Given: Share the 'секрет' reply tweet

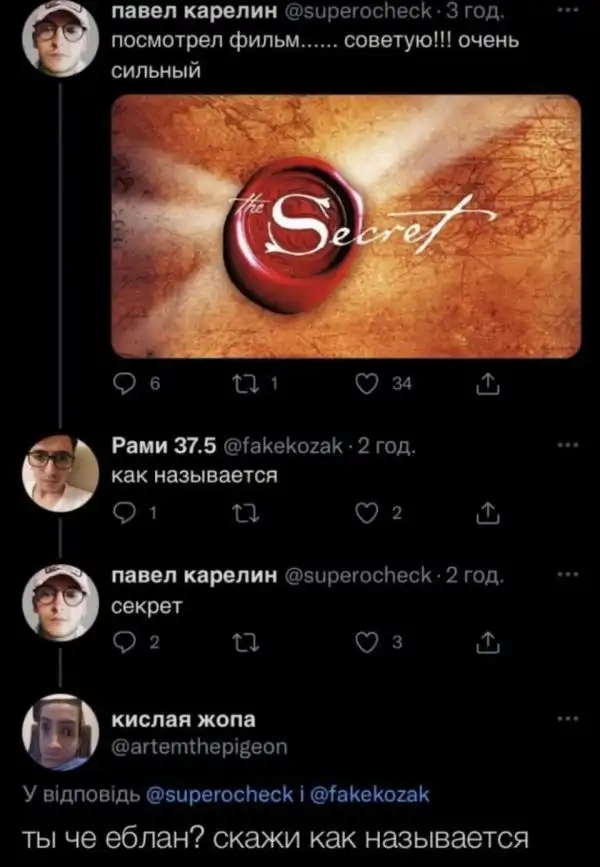Looking at the screenshot, I should pos(488,643).
